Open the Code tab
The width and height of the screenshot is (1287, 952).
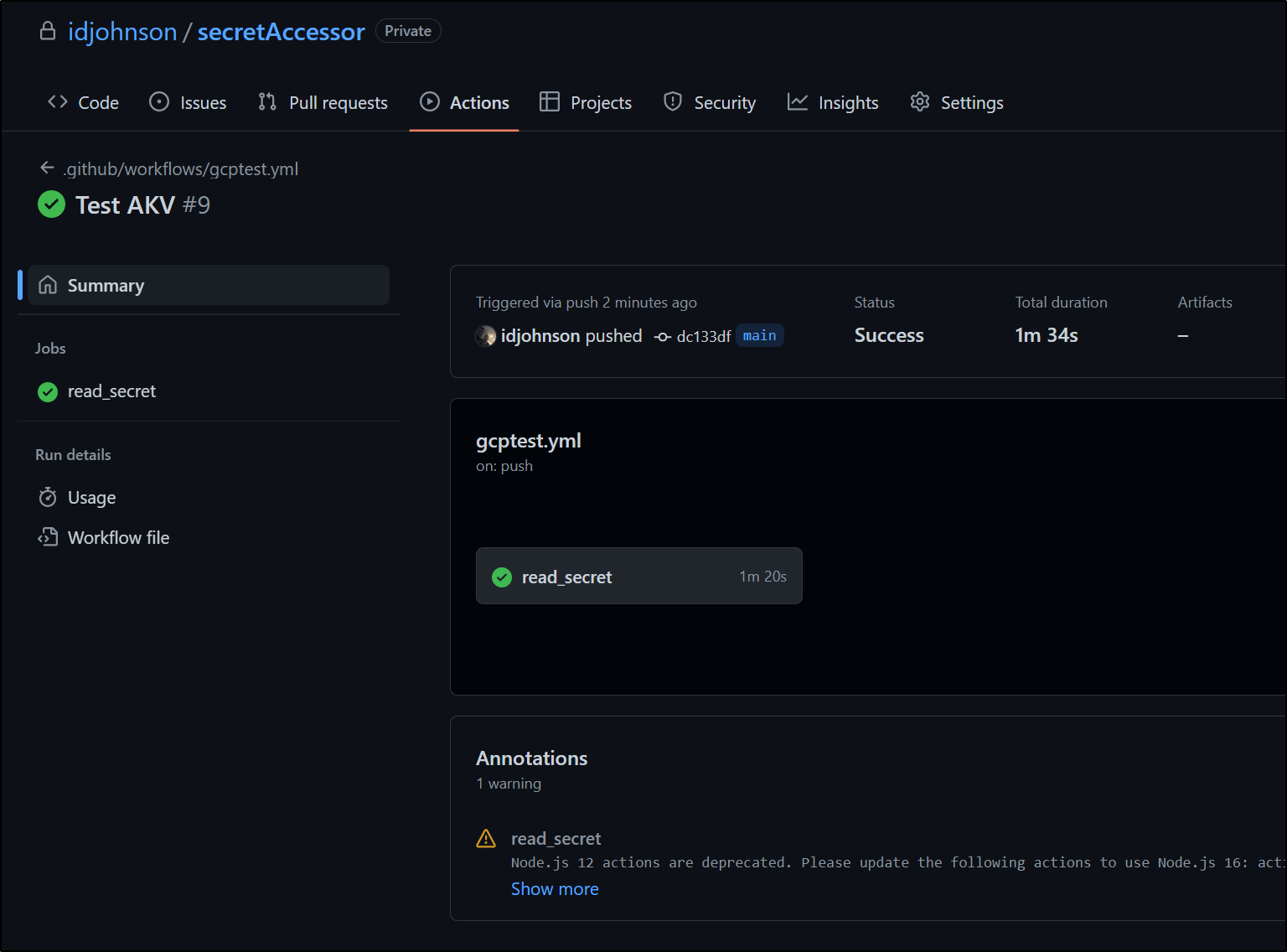(x=84, y=102)
